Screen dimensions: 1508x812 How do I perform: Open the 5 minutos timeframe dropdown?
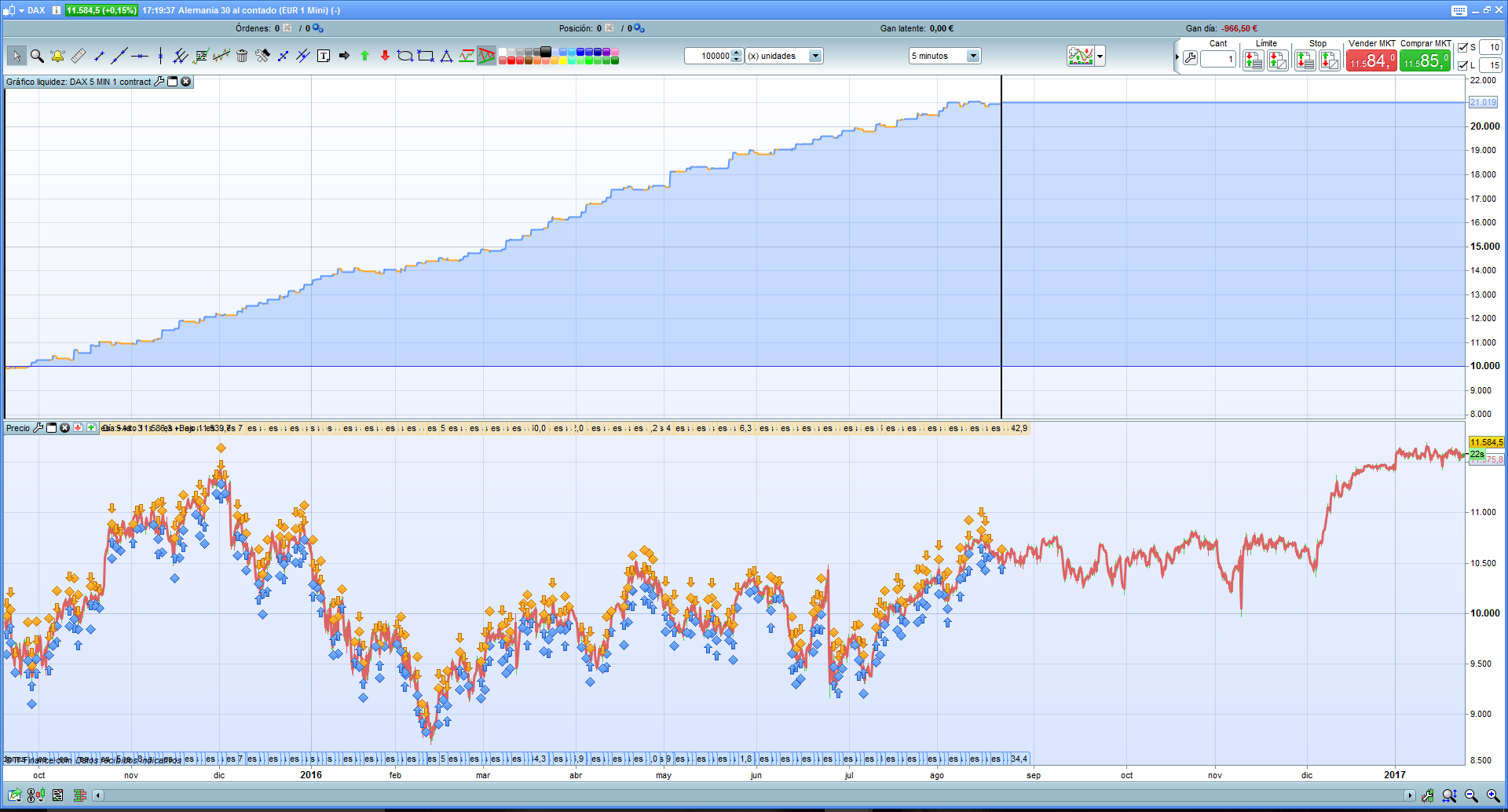tap(973, 56)
